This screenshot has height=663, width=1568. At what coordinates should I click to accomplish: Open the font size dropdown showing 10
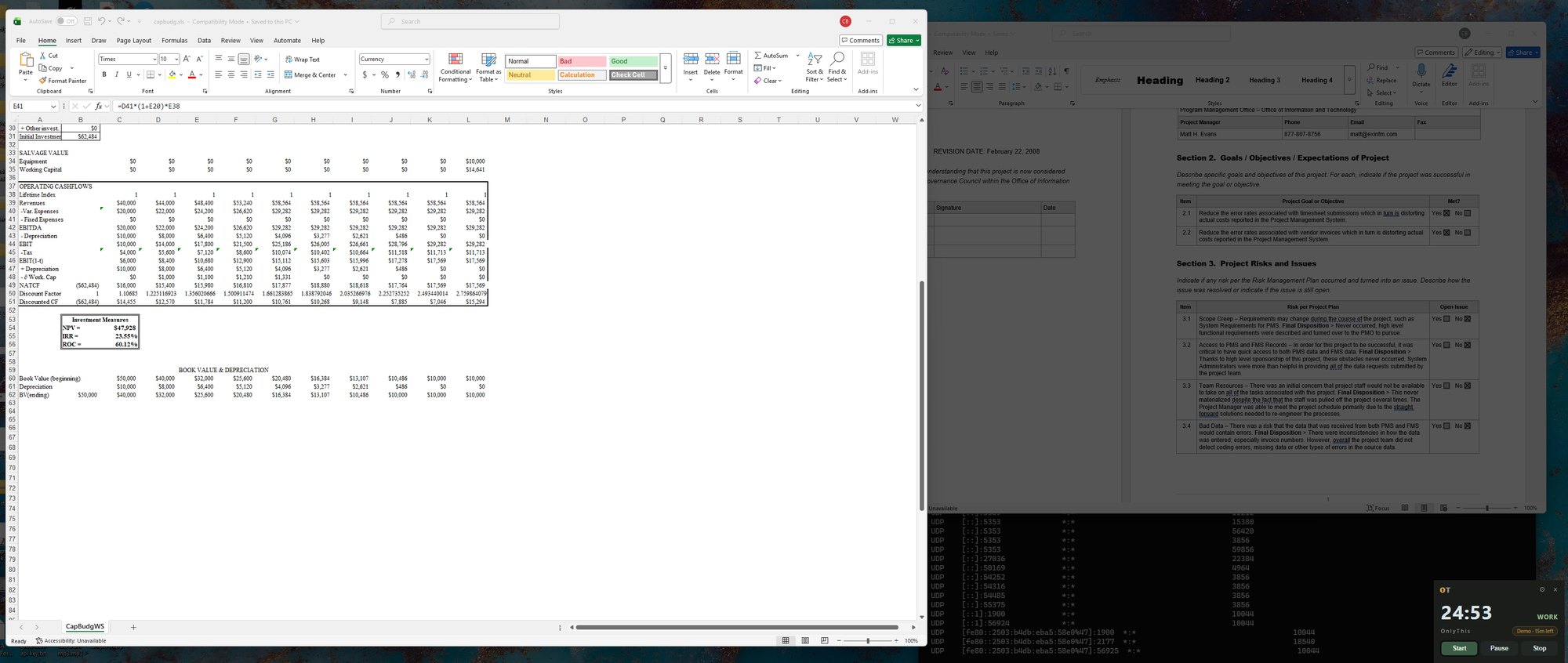click(176, 60)
